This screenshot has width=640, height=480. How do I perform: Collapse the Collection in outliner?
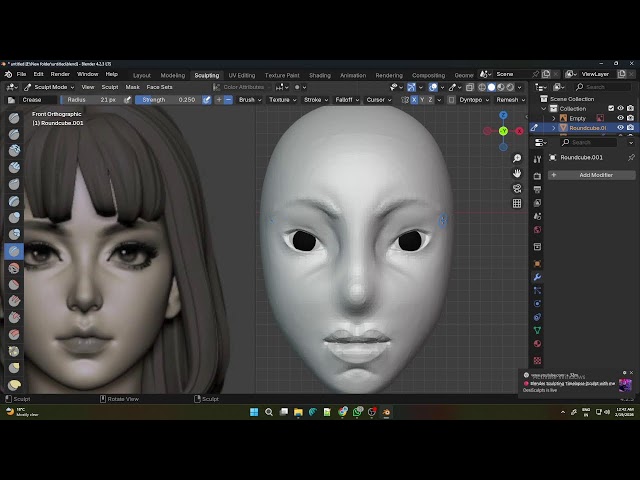tap(544, 109)
